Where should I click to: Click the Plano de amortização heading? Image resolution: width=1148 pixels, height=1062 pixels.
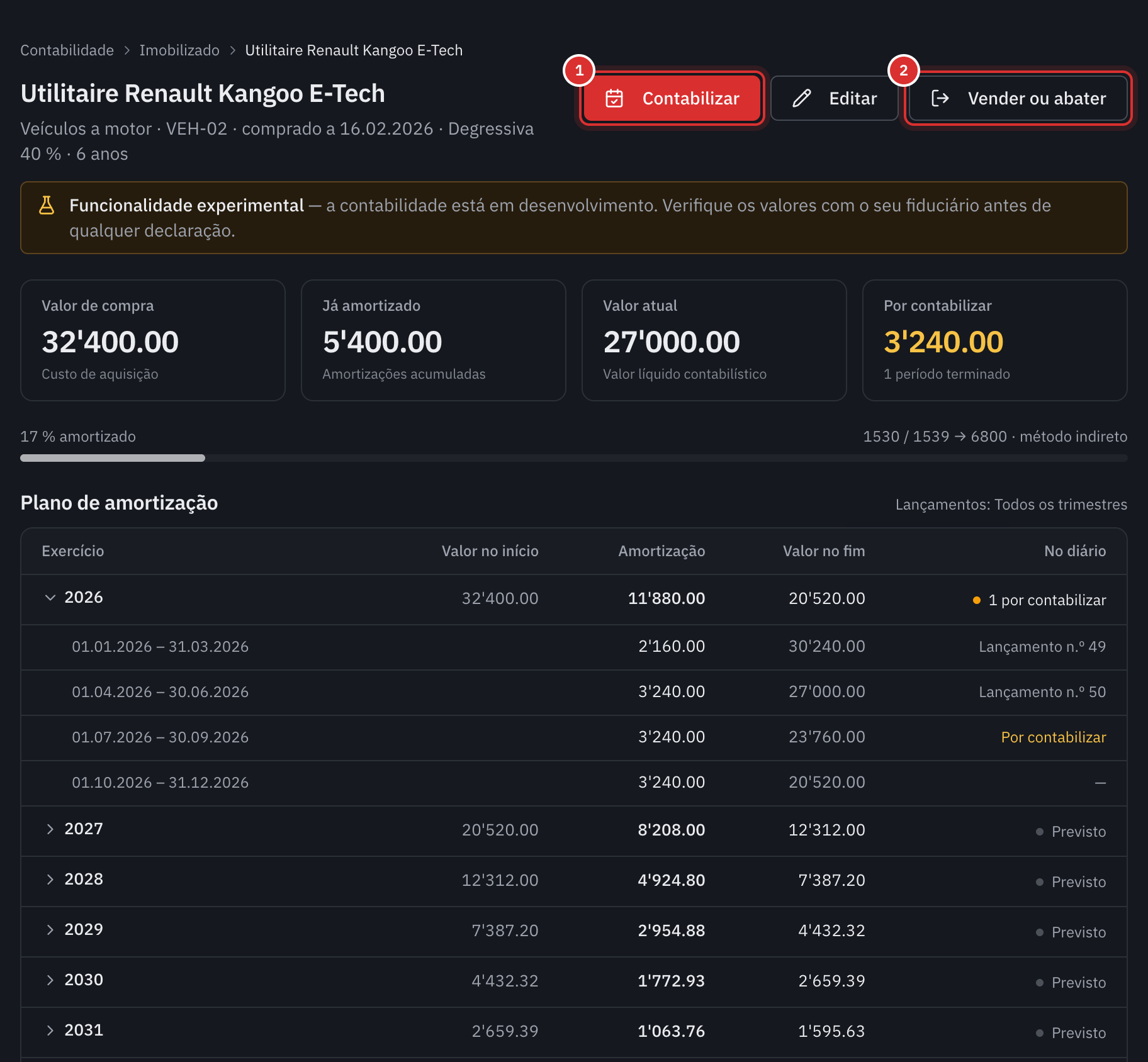pyautogui.click(x=119, y=503)
